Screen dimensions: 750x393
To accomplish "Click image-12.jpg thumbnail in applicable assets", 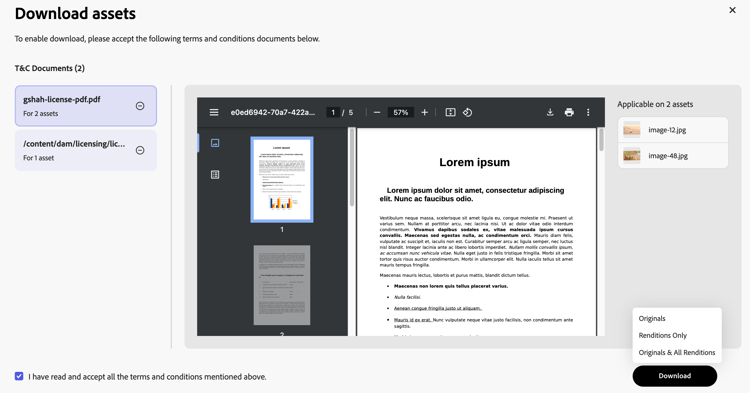I will [x=632, y=130].
